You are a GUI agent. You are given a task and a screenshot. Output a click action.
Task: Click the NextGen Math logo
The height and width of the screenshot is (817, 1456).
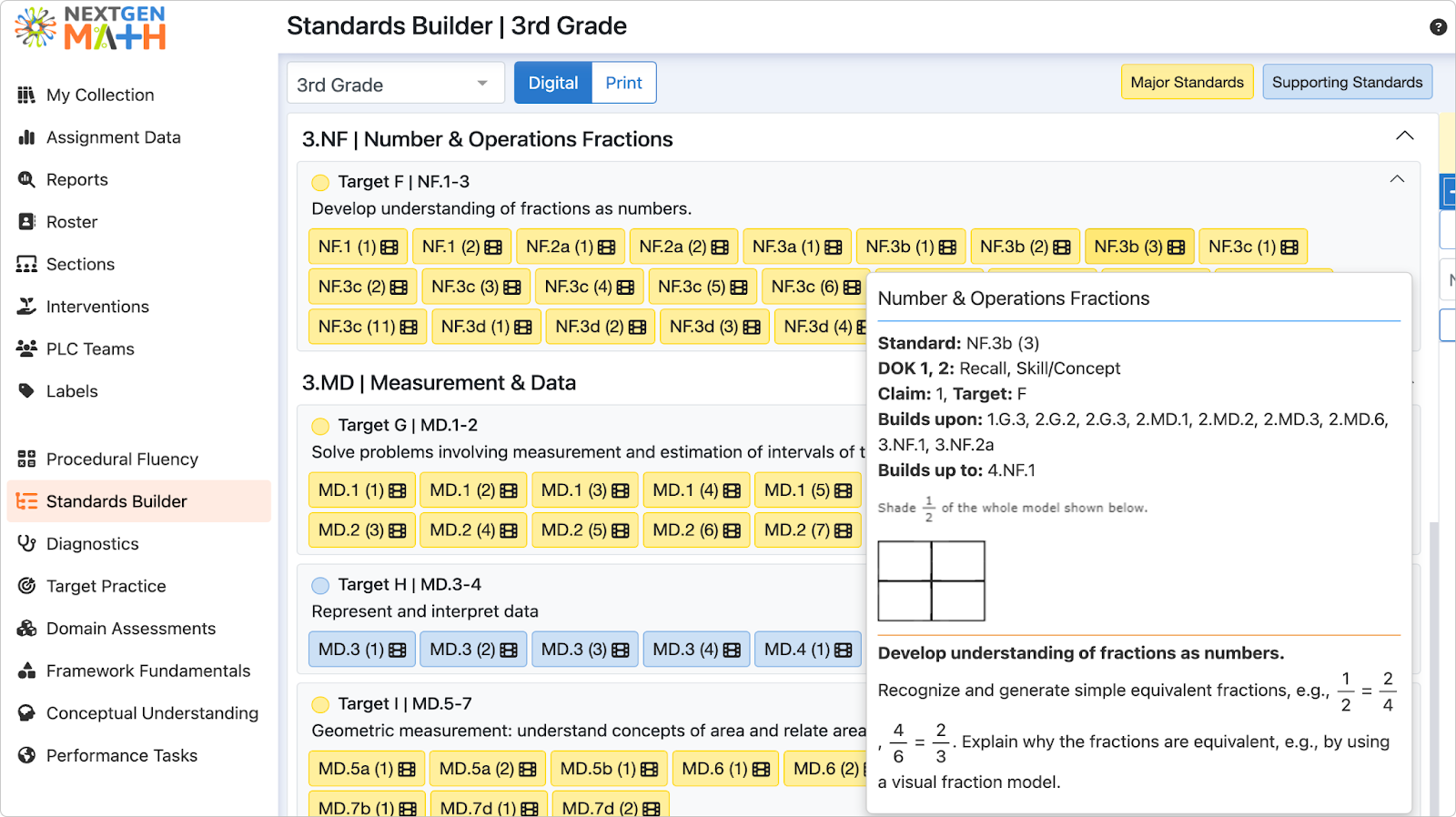click(x=91, y=28)
